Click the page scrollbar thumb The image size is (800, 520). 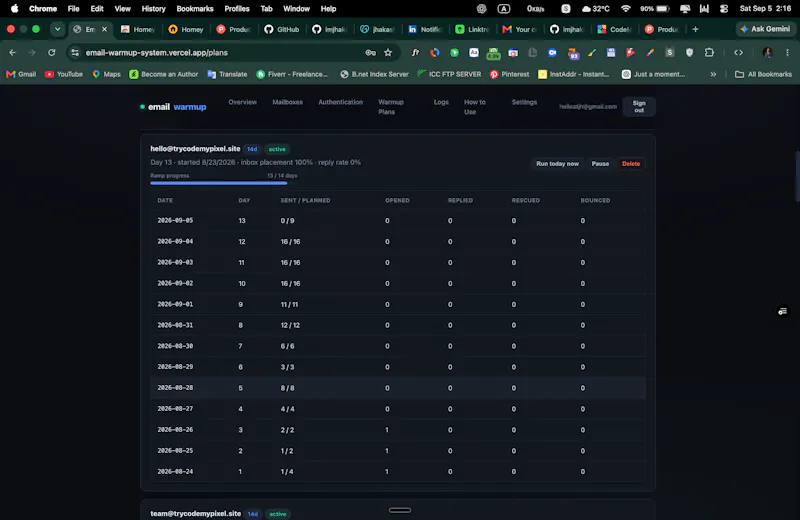click(x=797, y=176)
